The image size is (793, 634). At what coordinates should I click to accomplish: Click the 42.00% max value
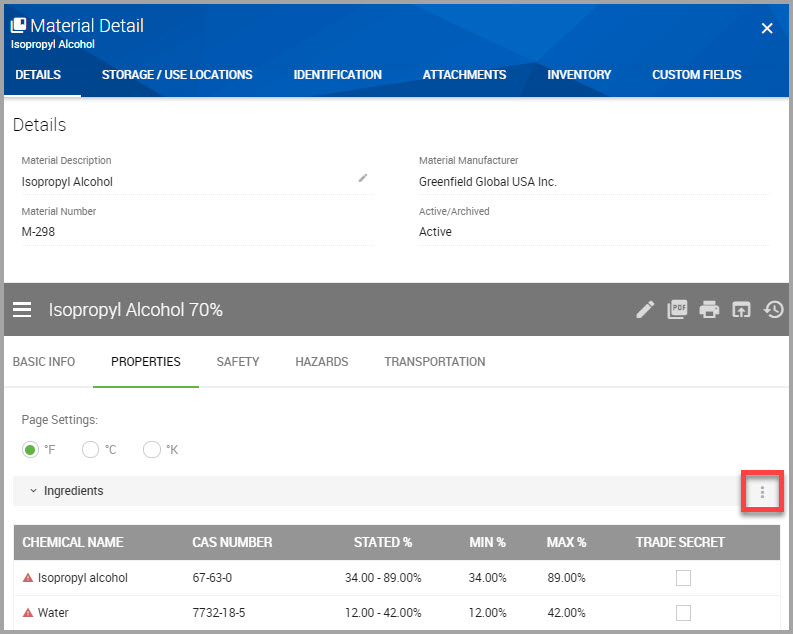click(566, 613)
